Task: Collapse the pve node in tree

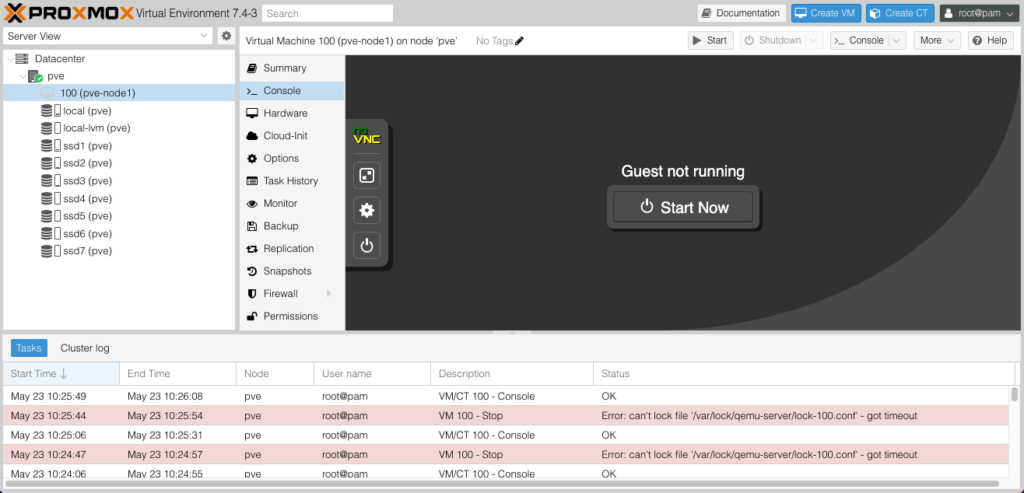Action: pos(23,76)
